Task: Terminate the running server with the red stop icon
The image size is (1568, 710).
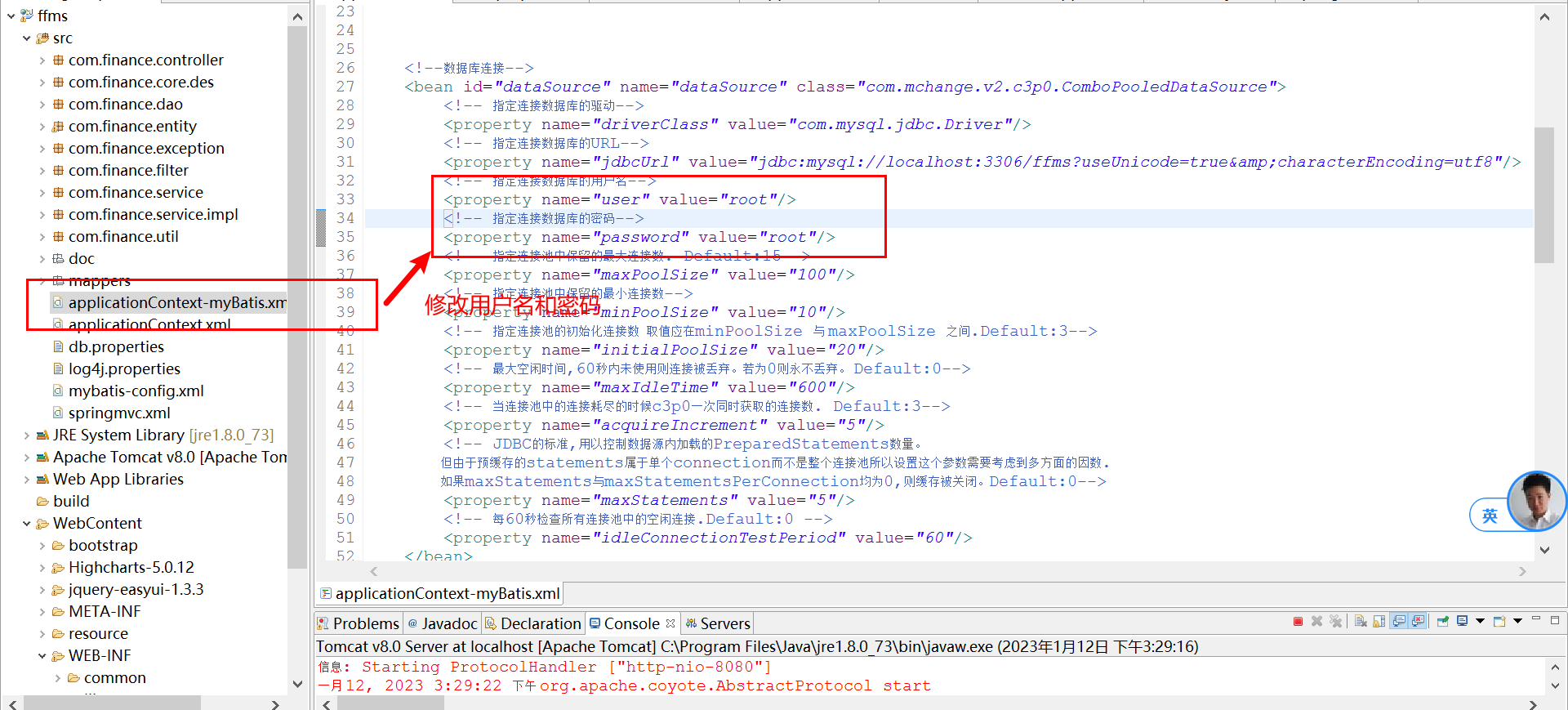Action: 1298,621
